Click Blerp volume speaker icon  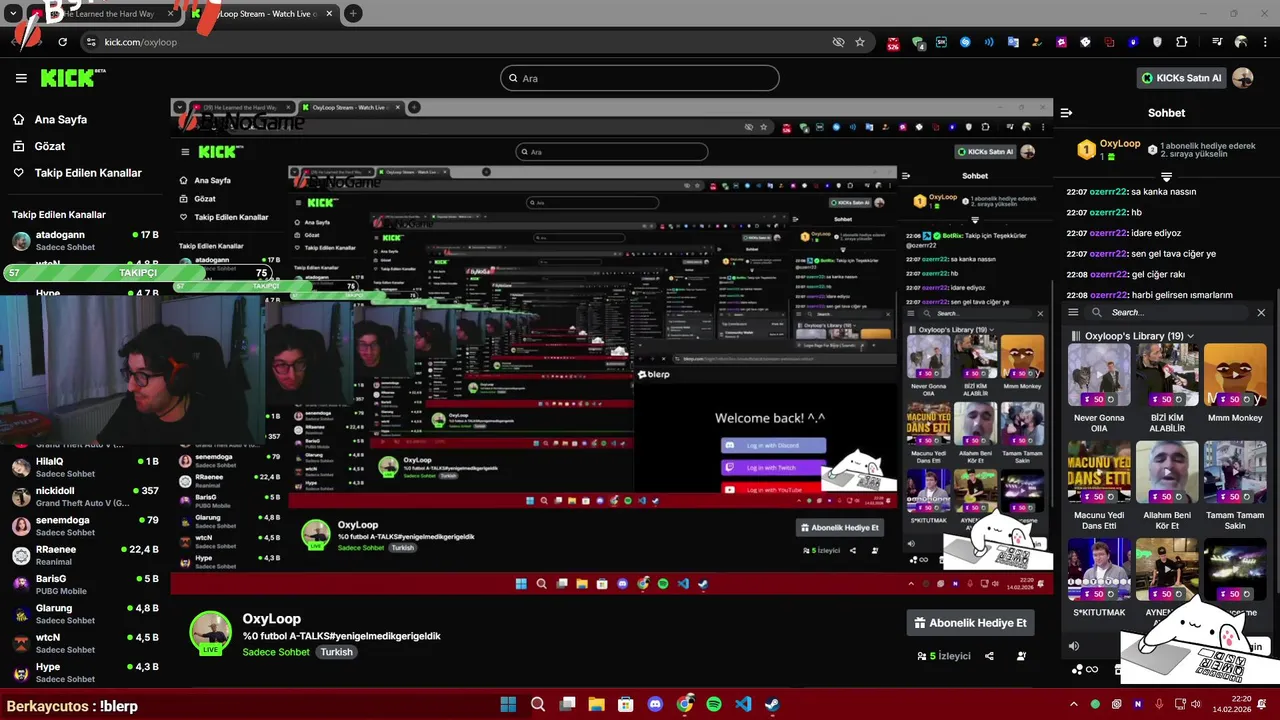1074,646
